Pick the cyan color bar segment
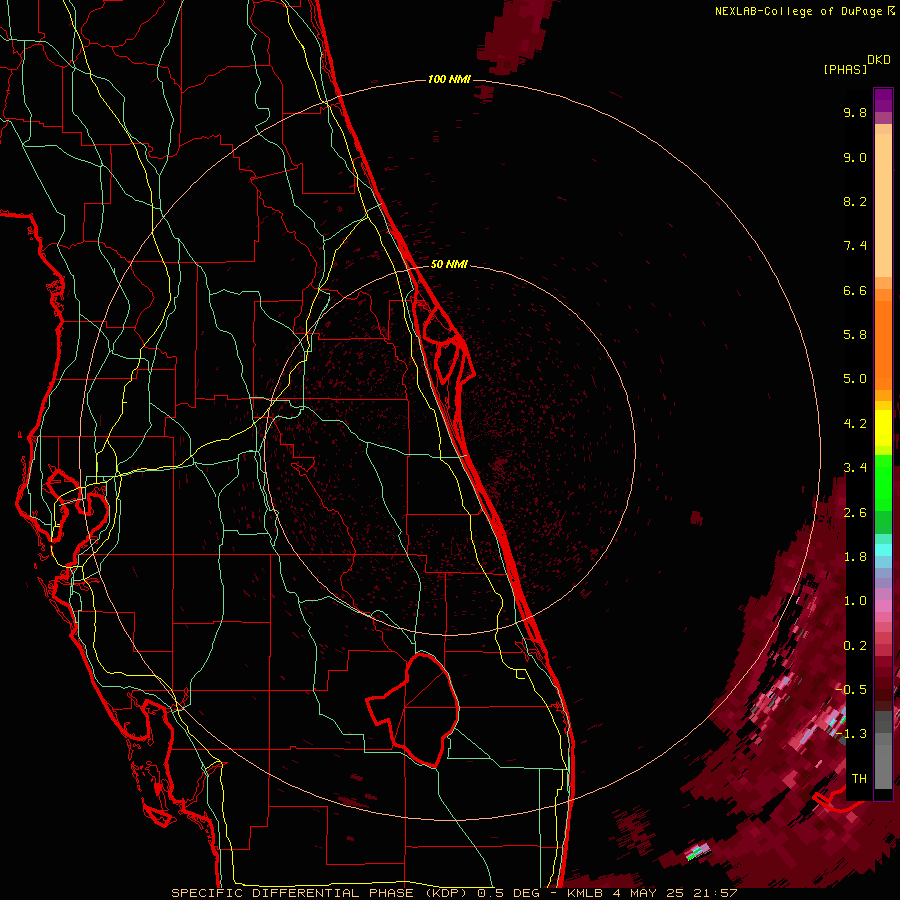 (883, 550)
